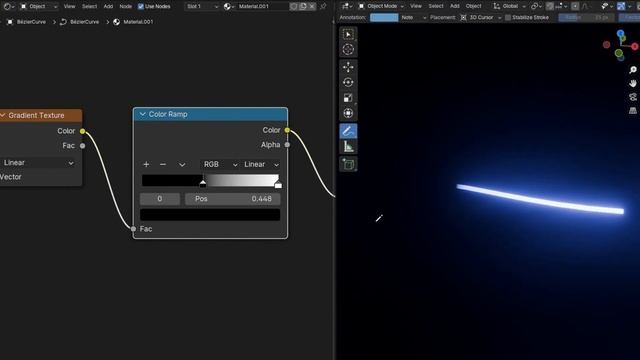
Task: Select the Select Box tool in viewport toolbar
Action: tap(348, 34)
